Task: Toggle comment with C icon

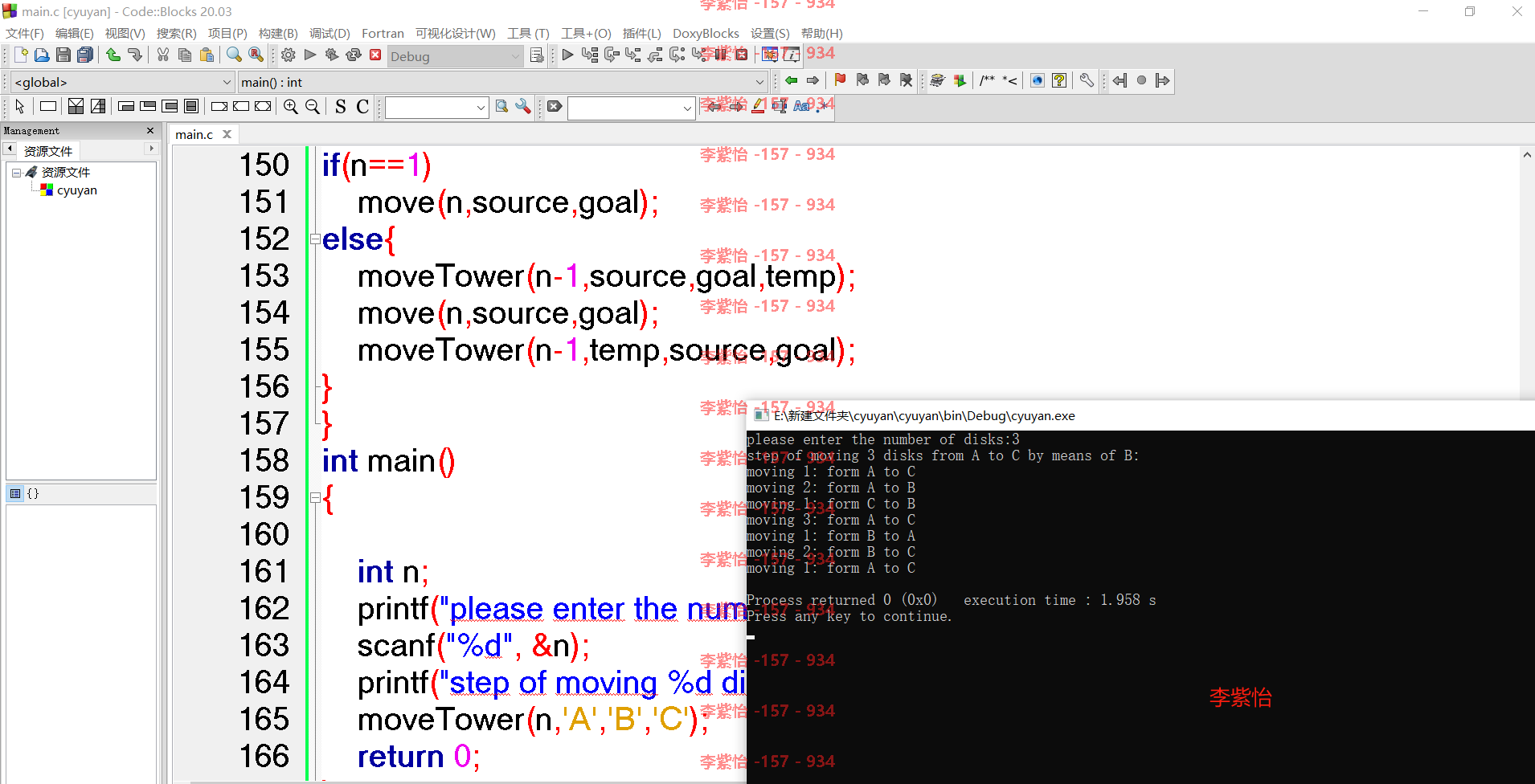Action: click(362, 106)
